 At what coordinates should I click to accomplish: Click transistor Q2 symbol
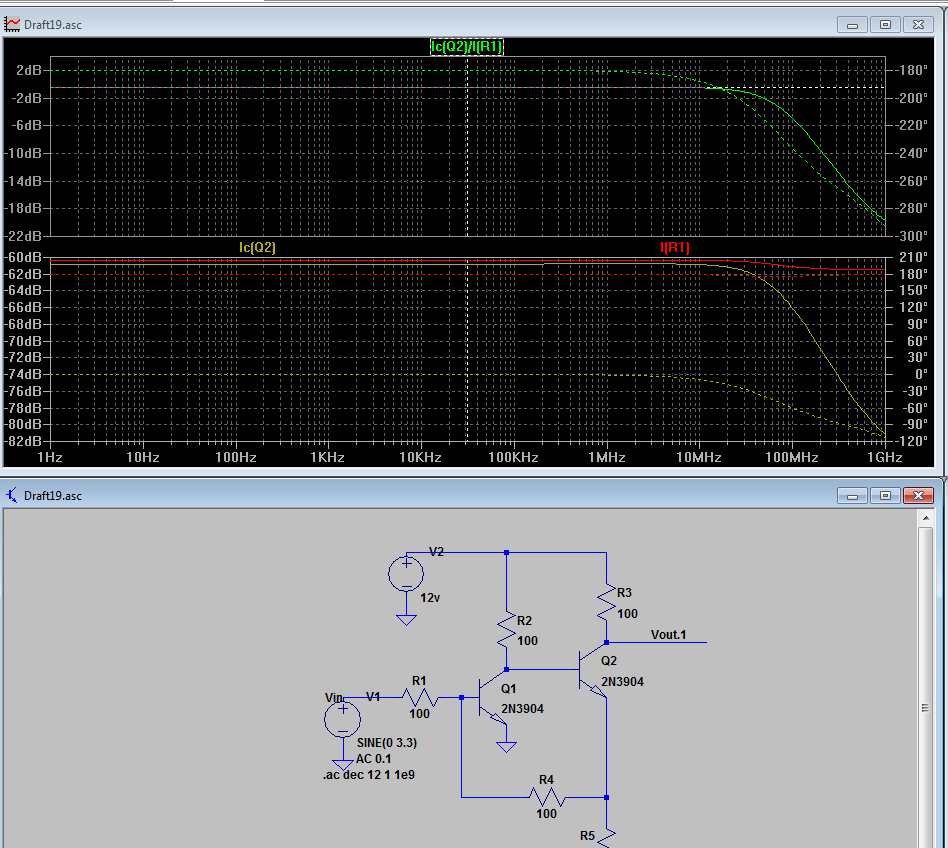click(591, 669)
